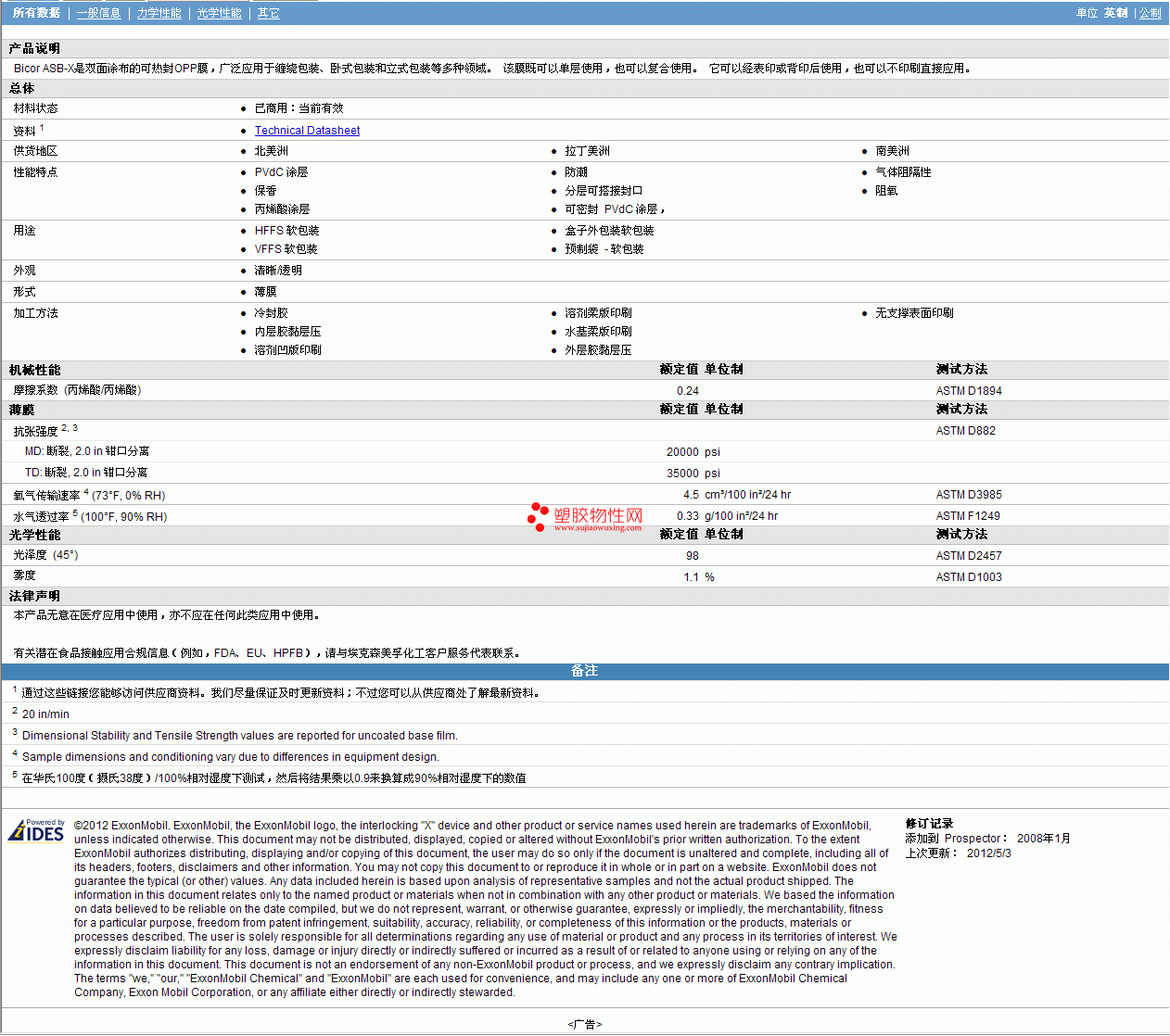Click the 雾度 value 1.1 %
This screenshot has width=1170, height=1036.
point(699,577)
